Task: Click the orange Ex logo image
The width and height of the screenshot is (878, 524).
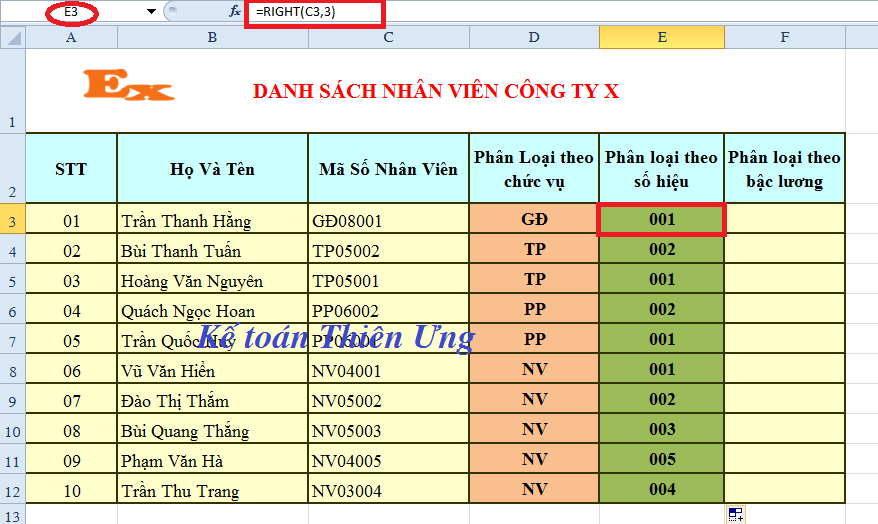Action: (129, 85)
